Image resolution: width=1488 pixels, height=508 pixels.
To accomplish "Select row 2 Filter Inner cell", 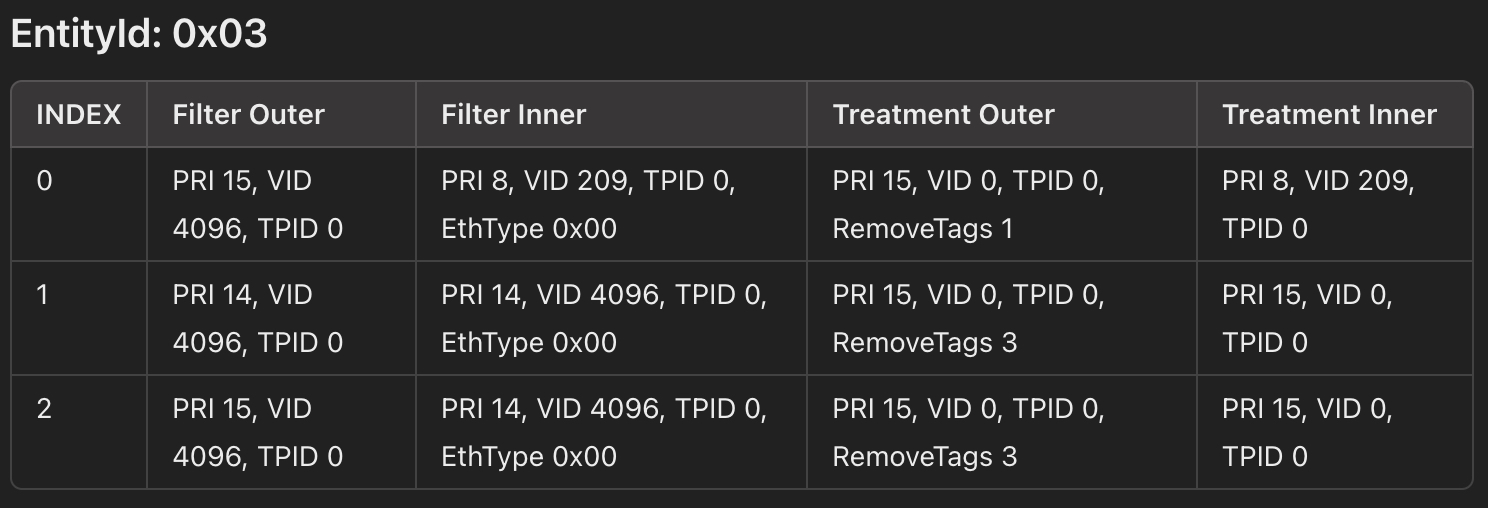I will [x=611, y=432].
